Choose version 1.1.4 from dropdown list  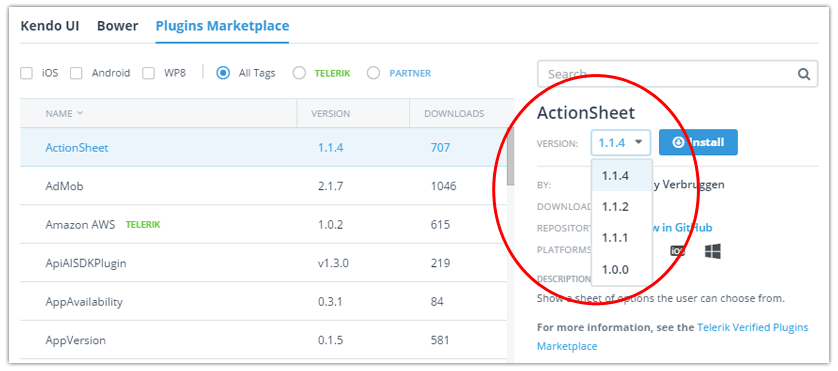coord(622,176)
